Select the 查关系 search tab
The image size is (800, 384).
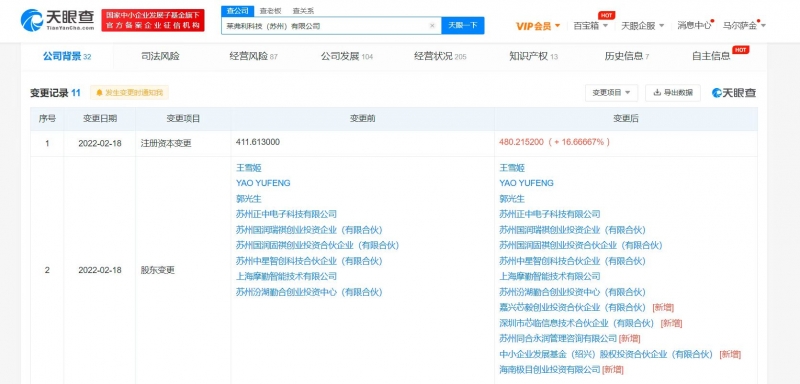coord(303,11)
